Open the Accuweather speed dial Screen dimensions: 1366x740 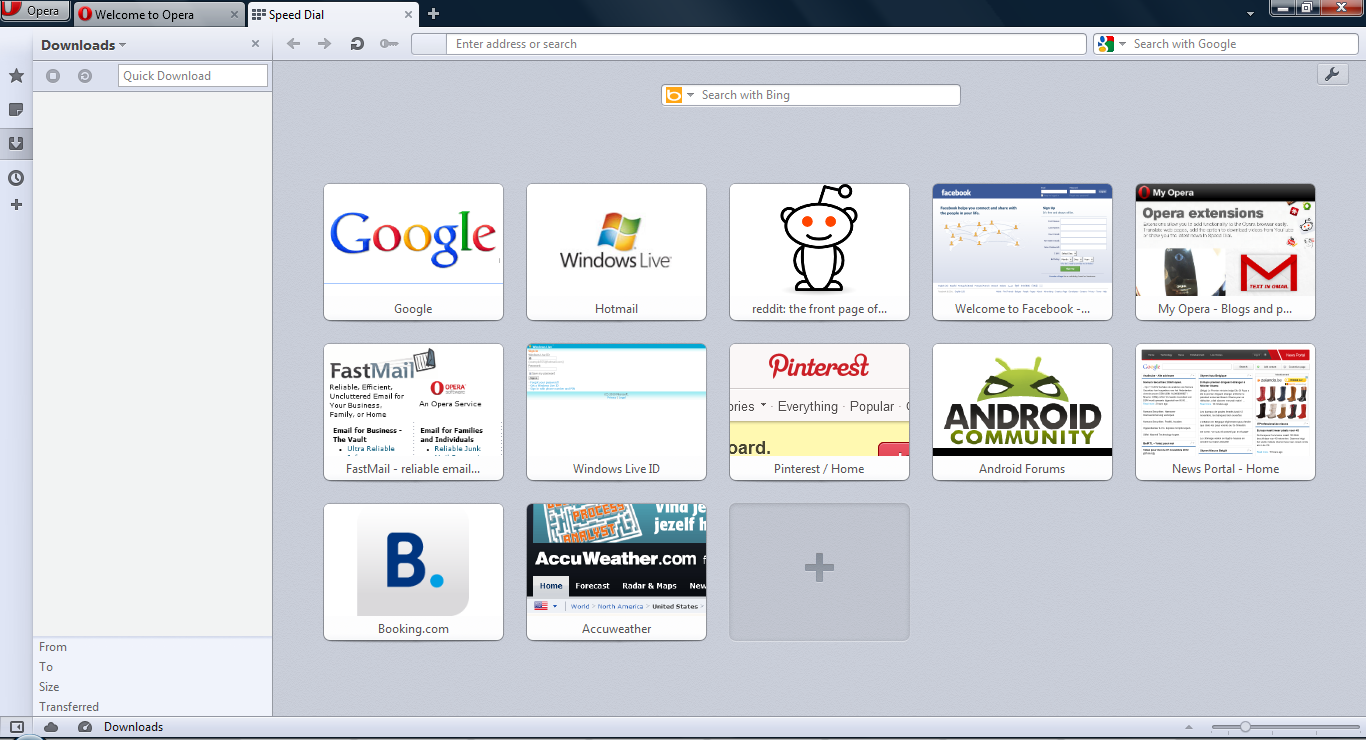pyautogui.click(x=616, y=572)
